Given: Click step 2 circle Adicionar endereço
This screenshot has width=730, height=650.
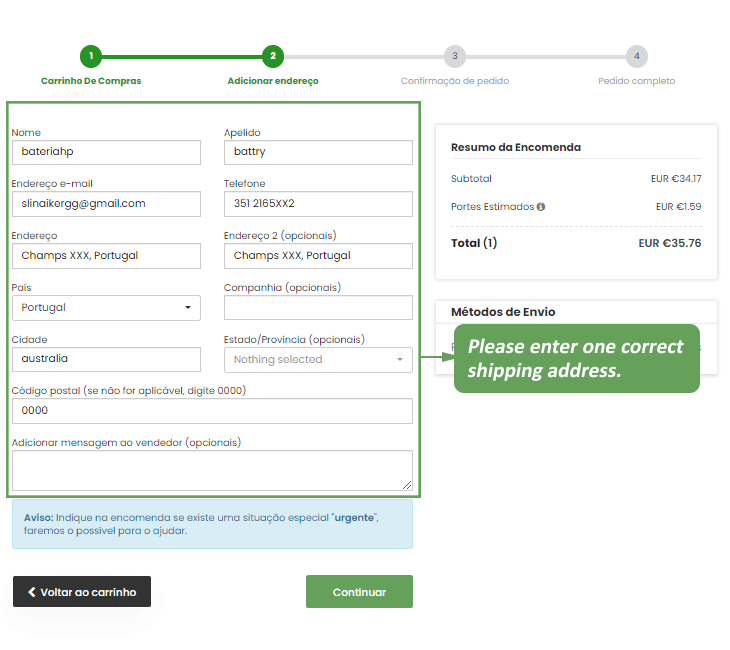Looking at the screenshot, I should 273,56.
